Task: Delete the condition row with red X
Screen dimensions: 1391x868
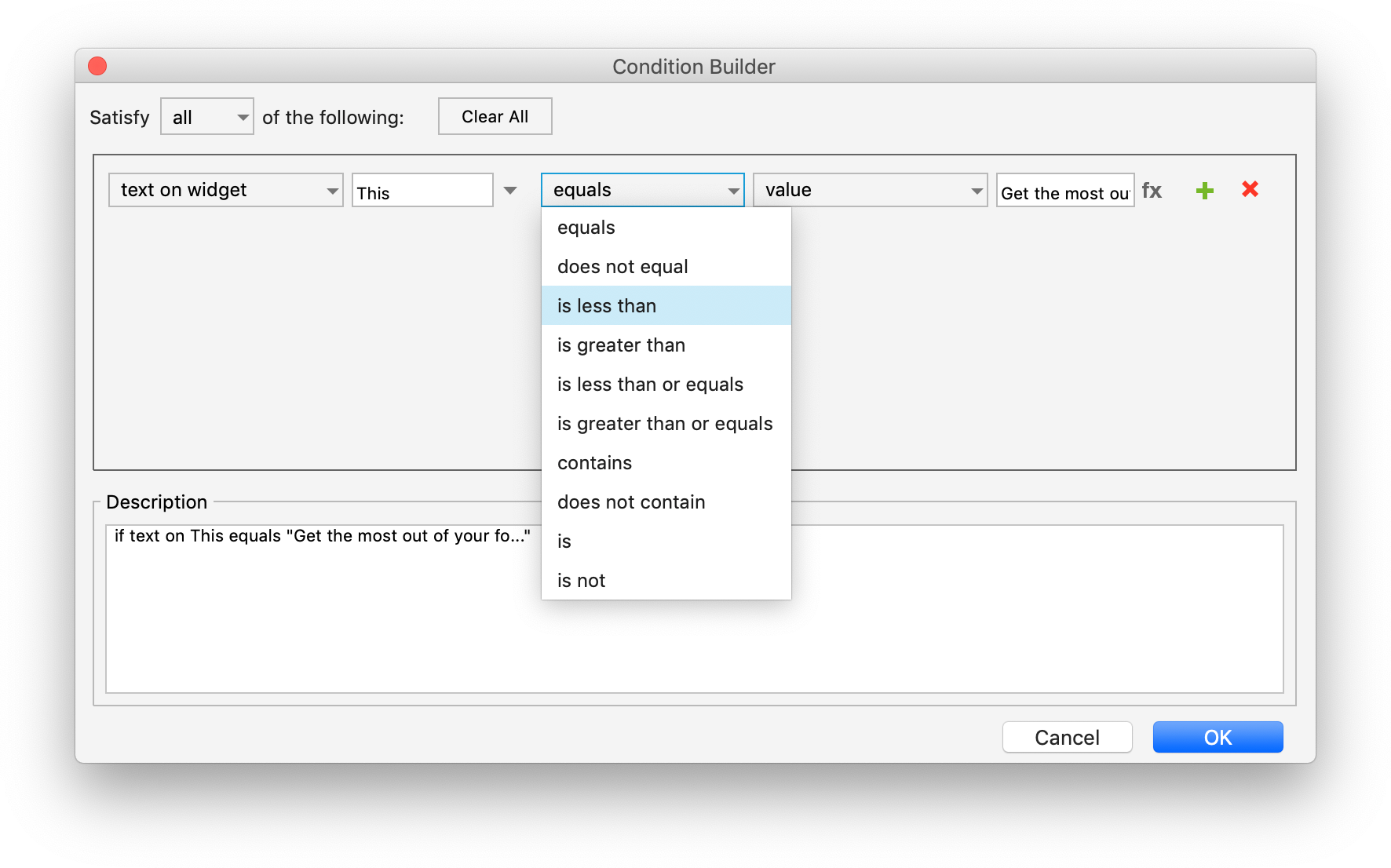Action: [1250, 189]
